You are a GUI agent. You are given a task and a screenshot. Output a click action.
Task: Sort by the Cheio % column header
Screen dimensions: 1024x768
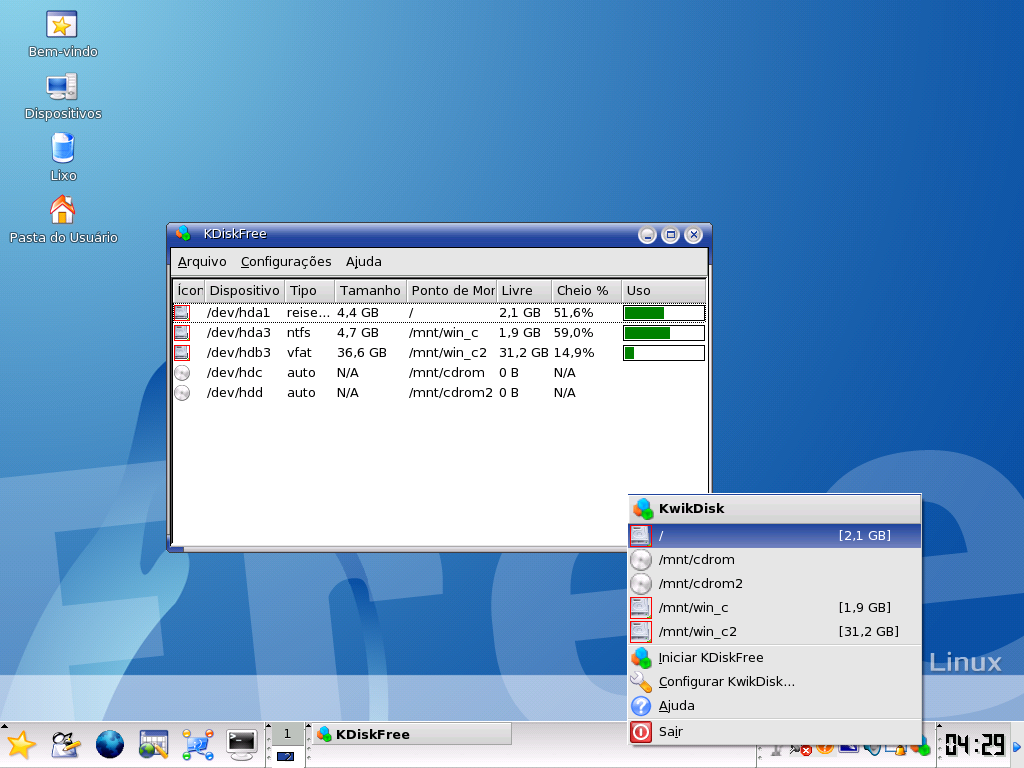[x=586, y=291]
